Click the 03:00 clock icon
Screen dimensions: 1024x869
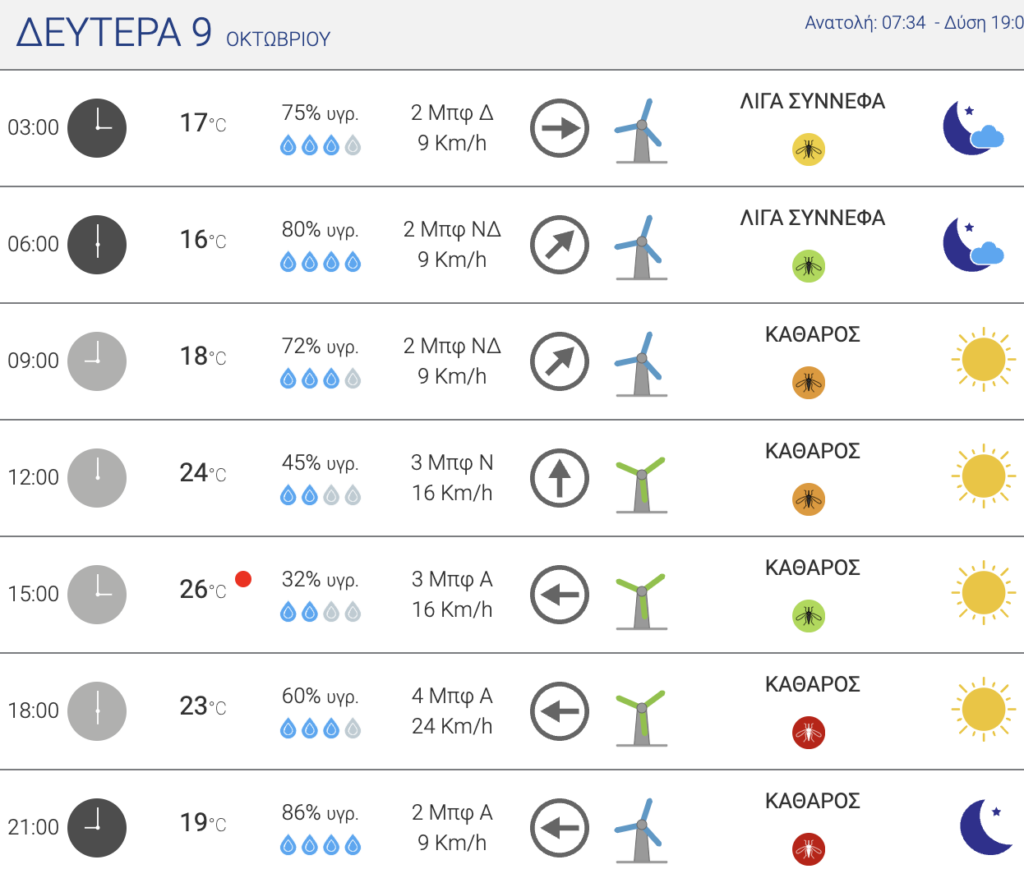pyautogui.click(x=97, y=128)
